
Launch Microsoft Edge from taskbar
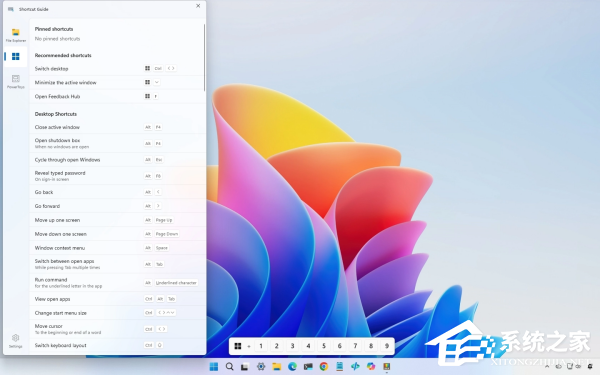(292, 367)
